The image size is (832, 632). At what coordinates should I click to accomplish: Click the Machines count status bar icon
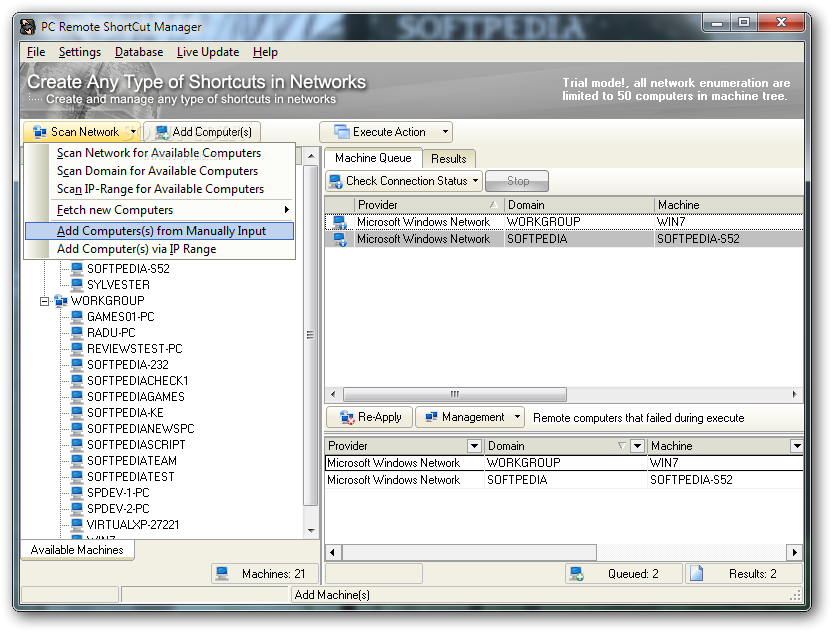coord(222,574)
